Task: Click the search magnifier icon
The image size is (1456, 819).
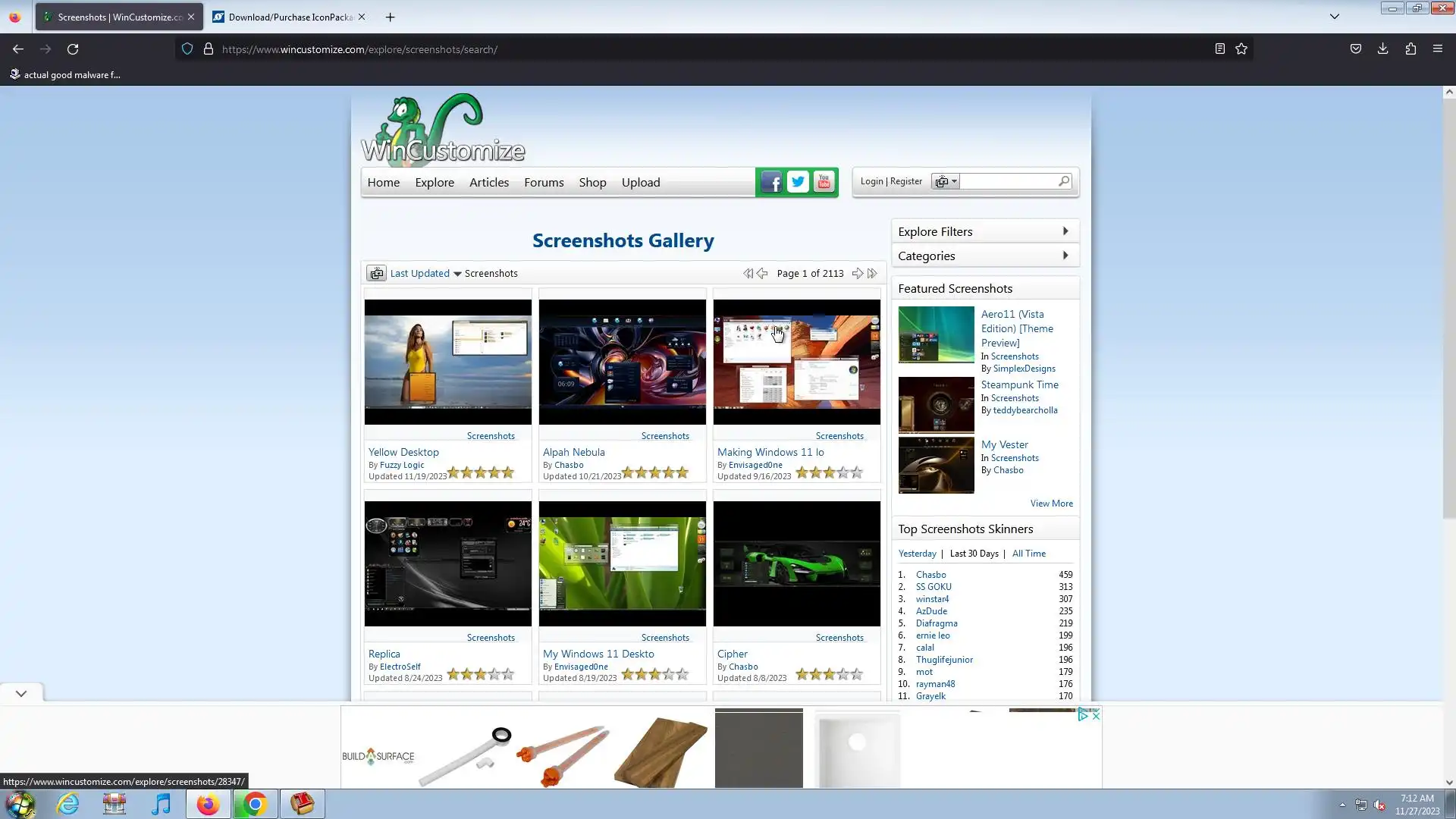Action: pyautogui.click(x=1064, y=181)
